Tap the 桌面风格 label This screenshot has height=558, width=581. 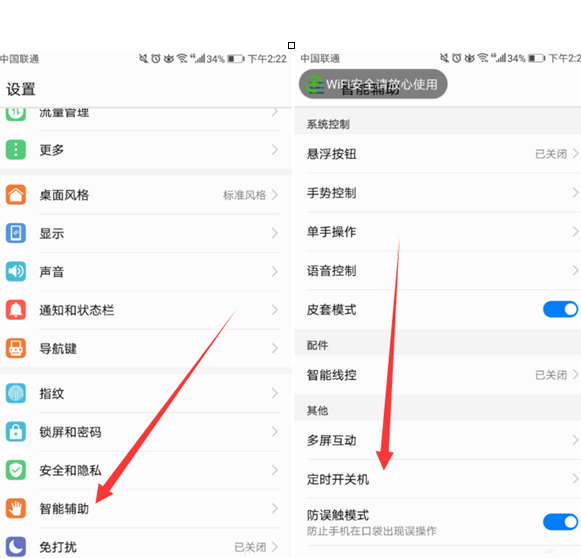tap(64, 195)
